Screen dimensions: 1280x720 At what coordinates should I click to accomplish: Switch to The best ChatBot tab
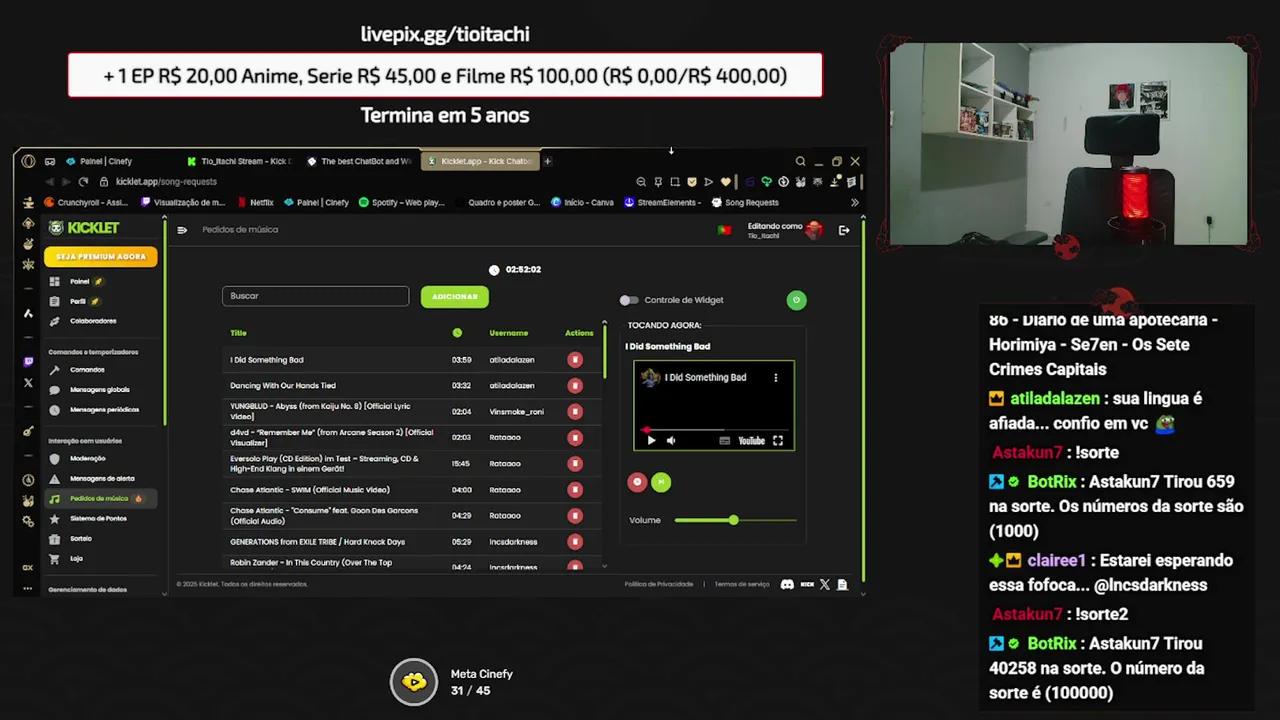click(360, 161)
